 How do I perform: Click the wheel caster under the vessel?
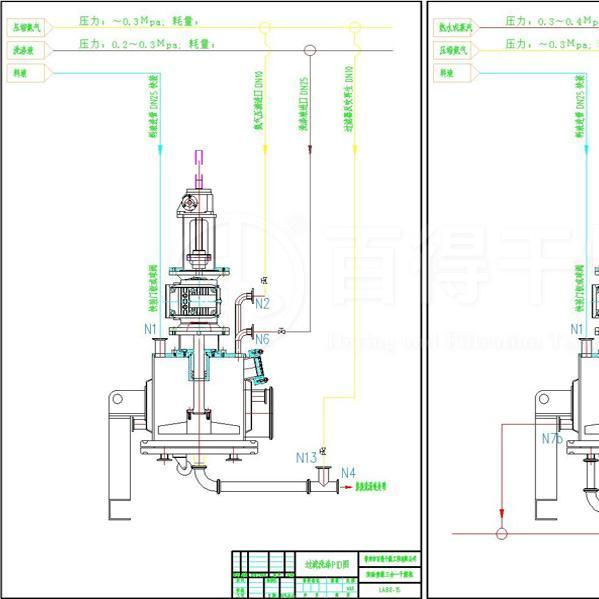coord(183,466)
